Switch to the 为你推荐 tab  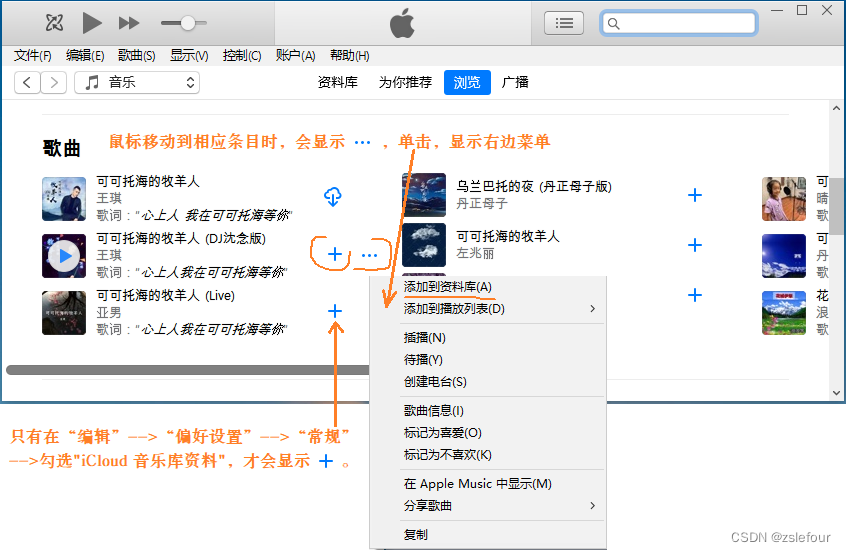405,82
